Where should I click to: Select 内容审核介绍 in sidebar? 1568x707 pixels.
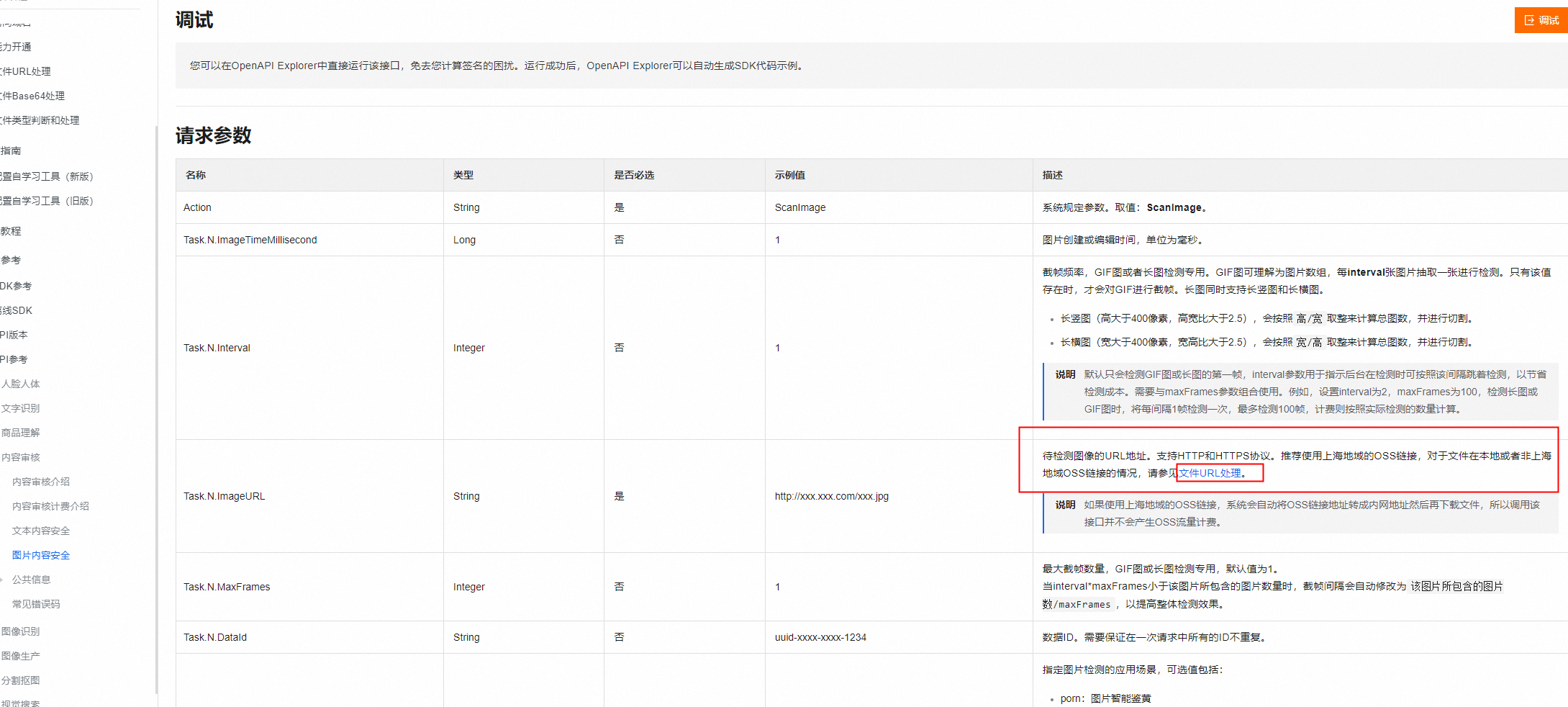[41, 482]
